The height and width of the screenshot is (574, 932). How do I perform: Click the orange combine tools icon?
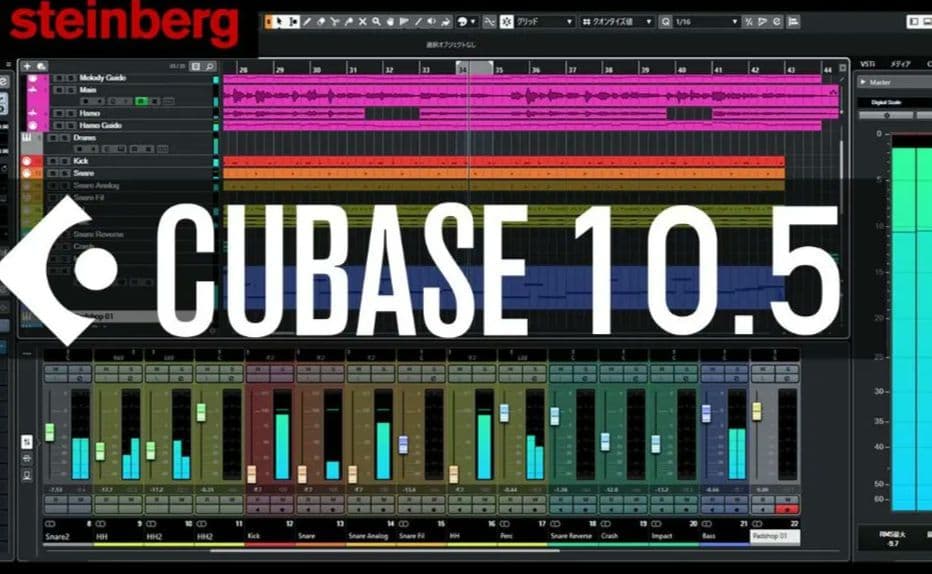point(269,22)
